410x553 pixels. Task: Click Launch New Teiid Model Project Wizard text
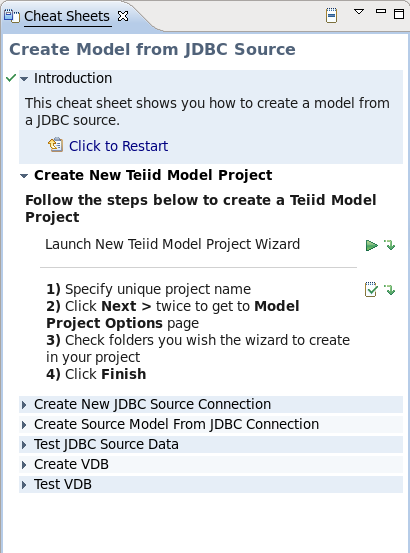click(172, 244)
